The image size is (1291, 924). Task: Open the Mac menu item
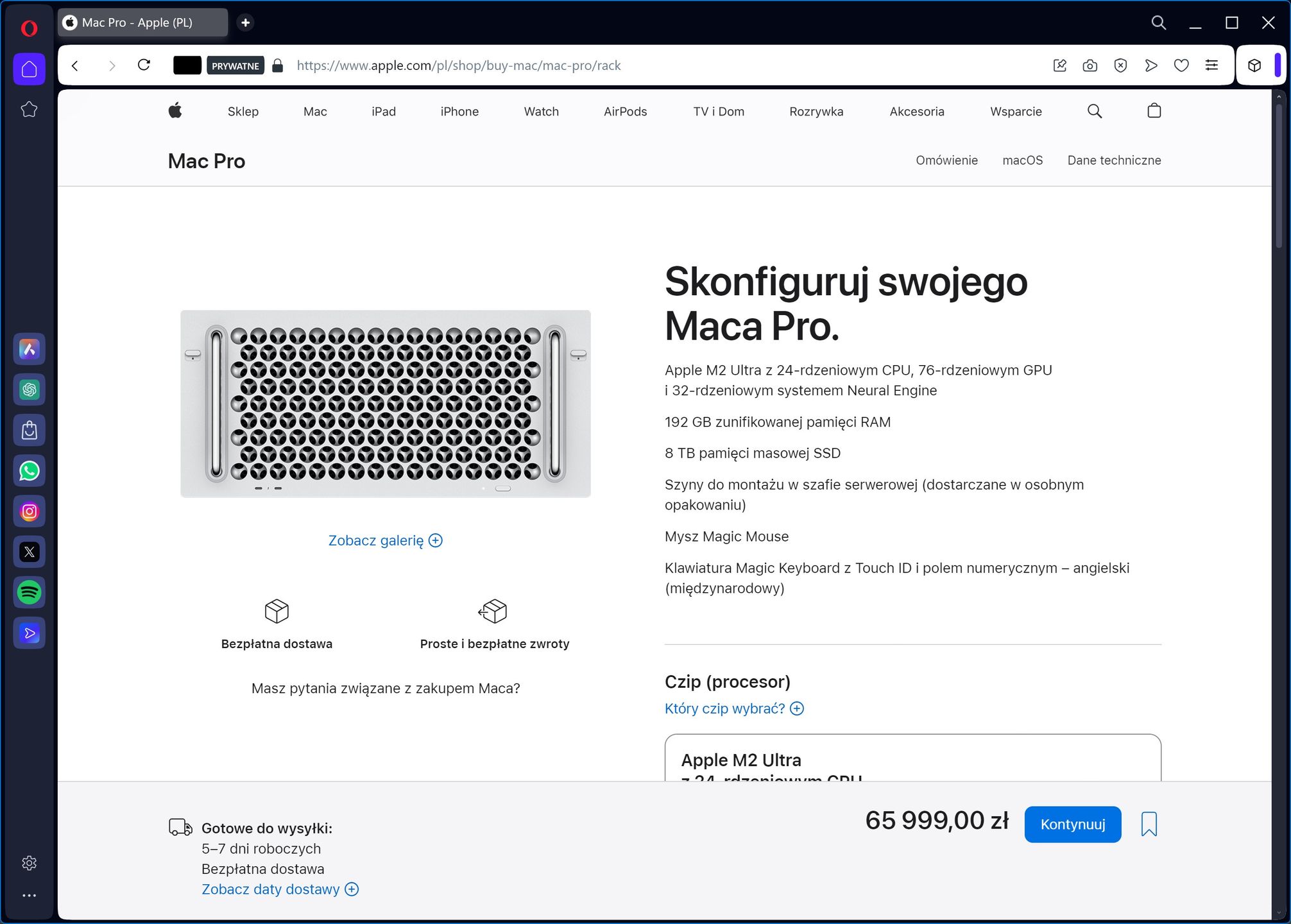point(315,112)
